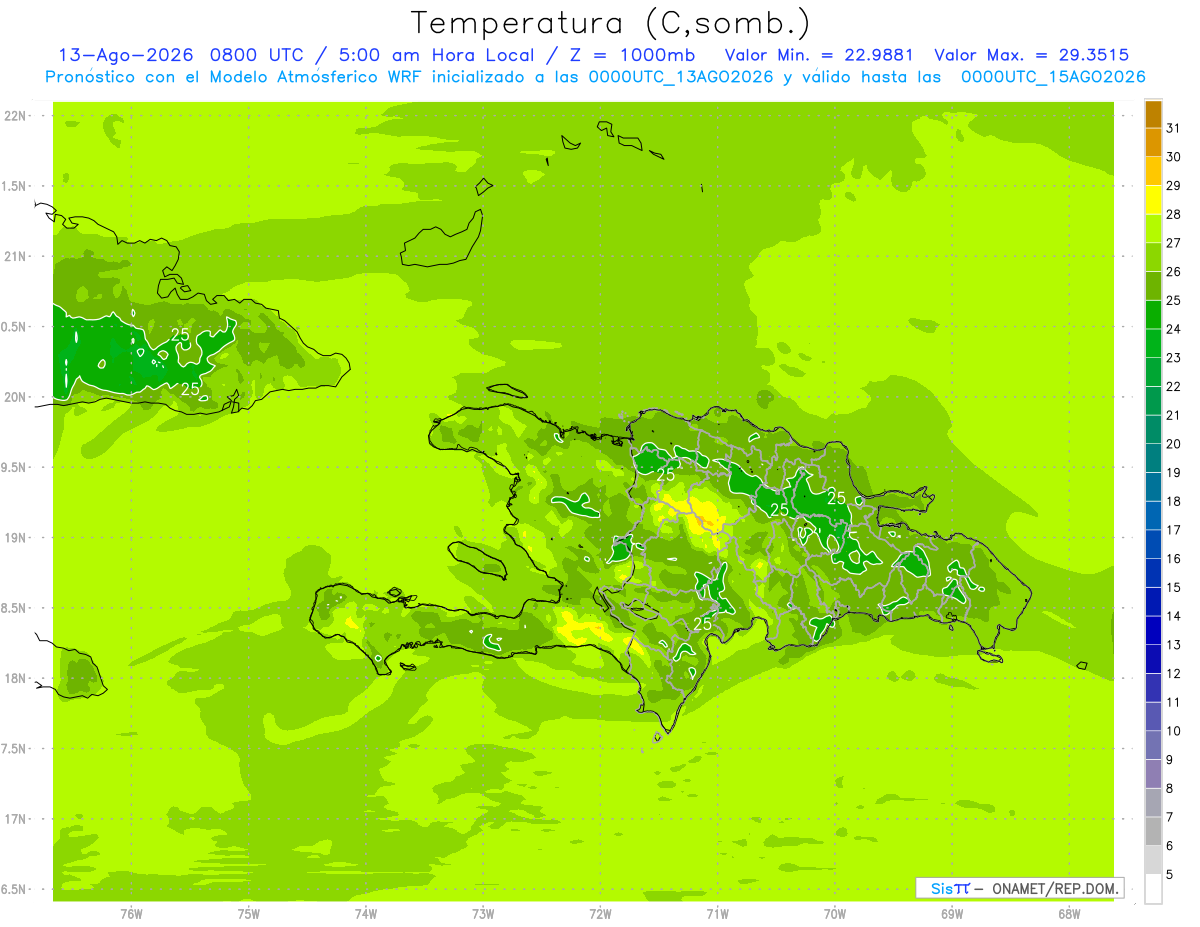Pick the lime legend band between 27 and 28
Viewport: 1200px width, 927px height.
click(x=1153, y=229)
